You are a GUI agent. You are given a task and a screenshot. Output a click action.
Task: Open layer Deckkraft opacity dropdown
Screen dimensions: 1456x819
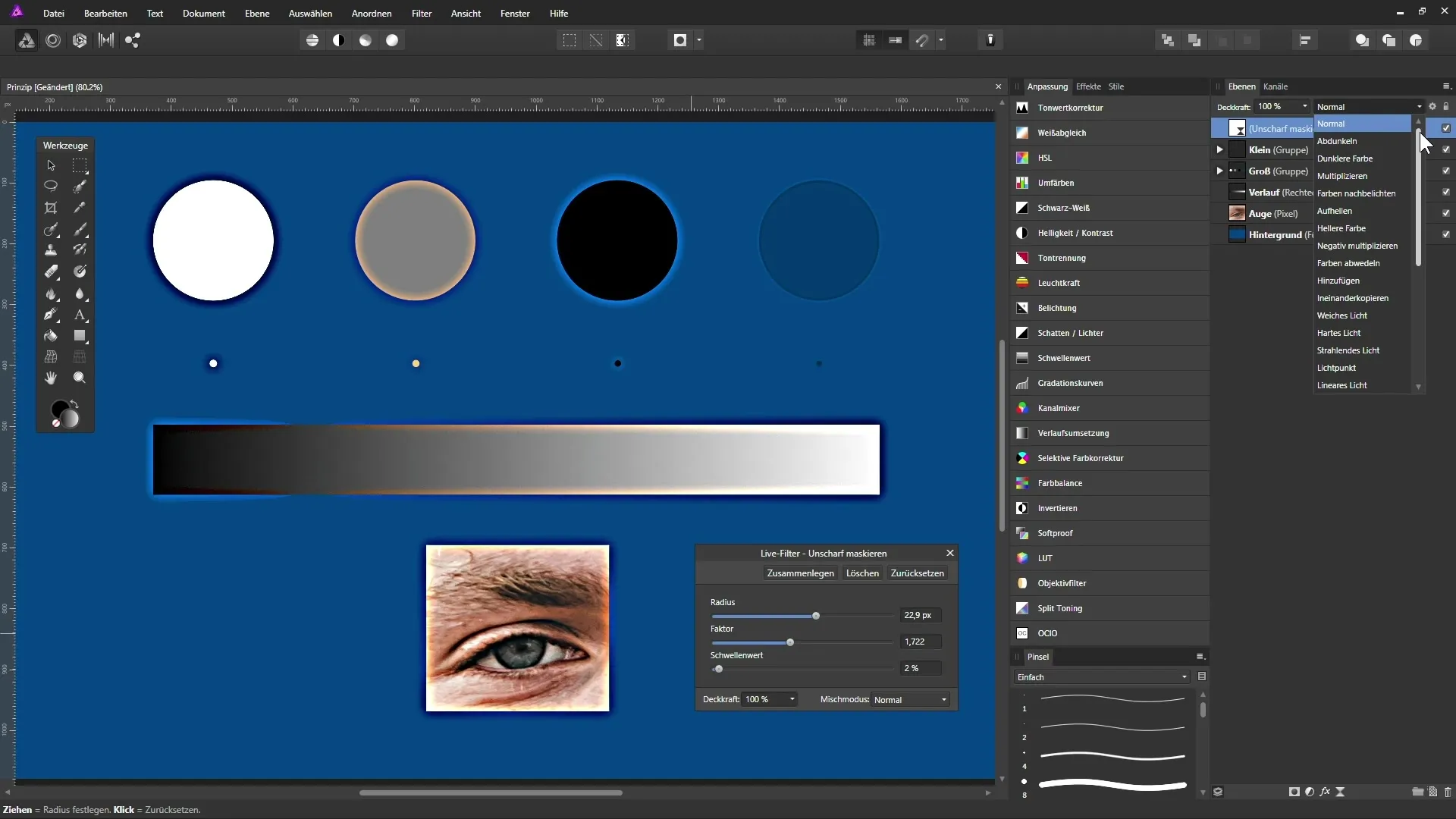click(1305, 106)
